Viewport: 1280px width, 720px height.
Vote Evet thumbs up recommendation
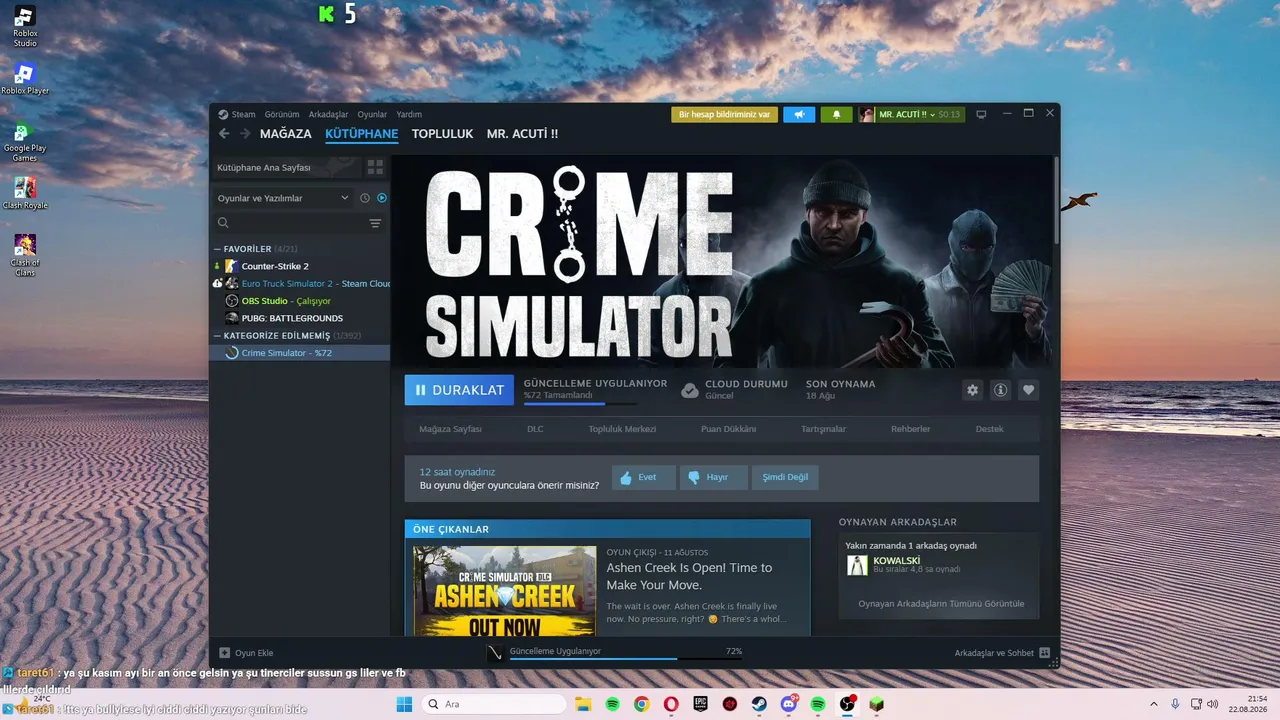[x=644, y=477]
